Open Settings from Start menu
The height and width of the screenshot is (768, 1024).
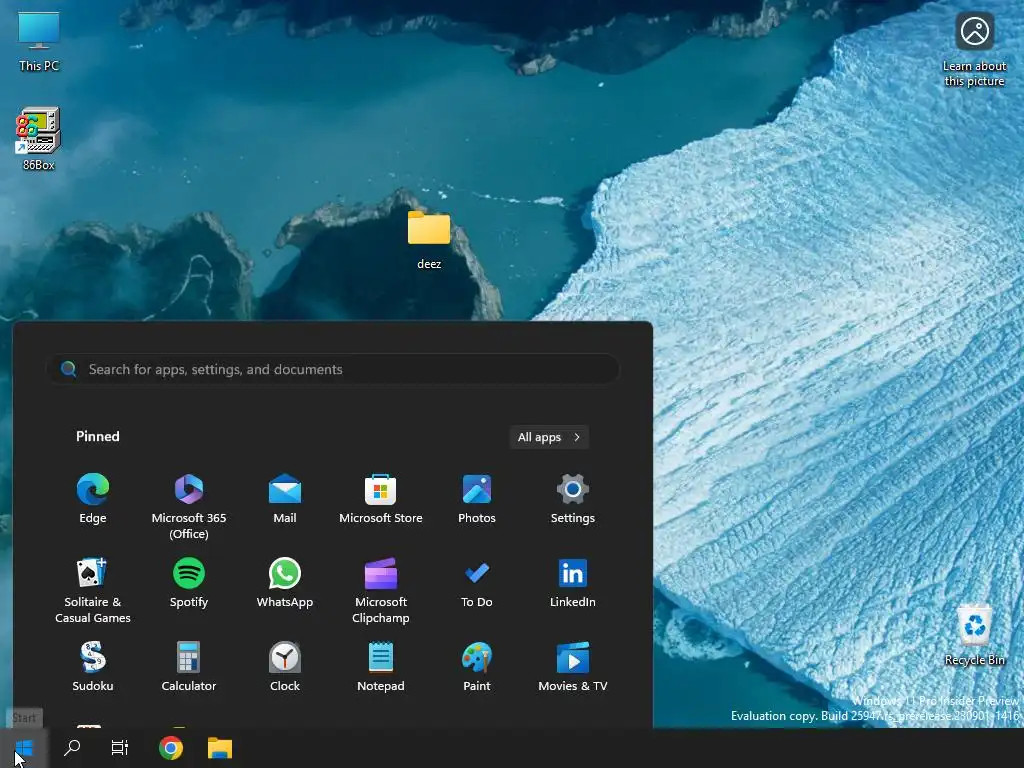click(x=573, y=499)
